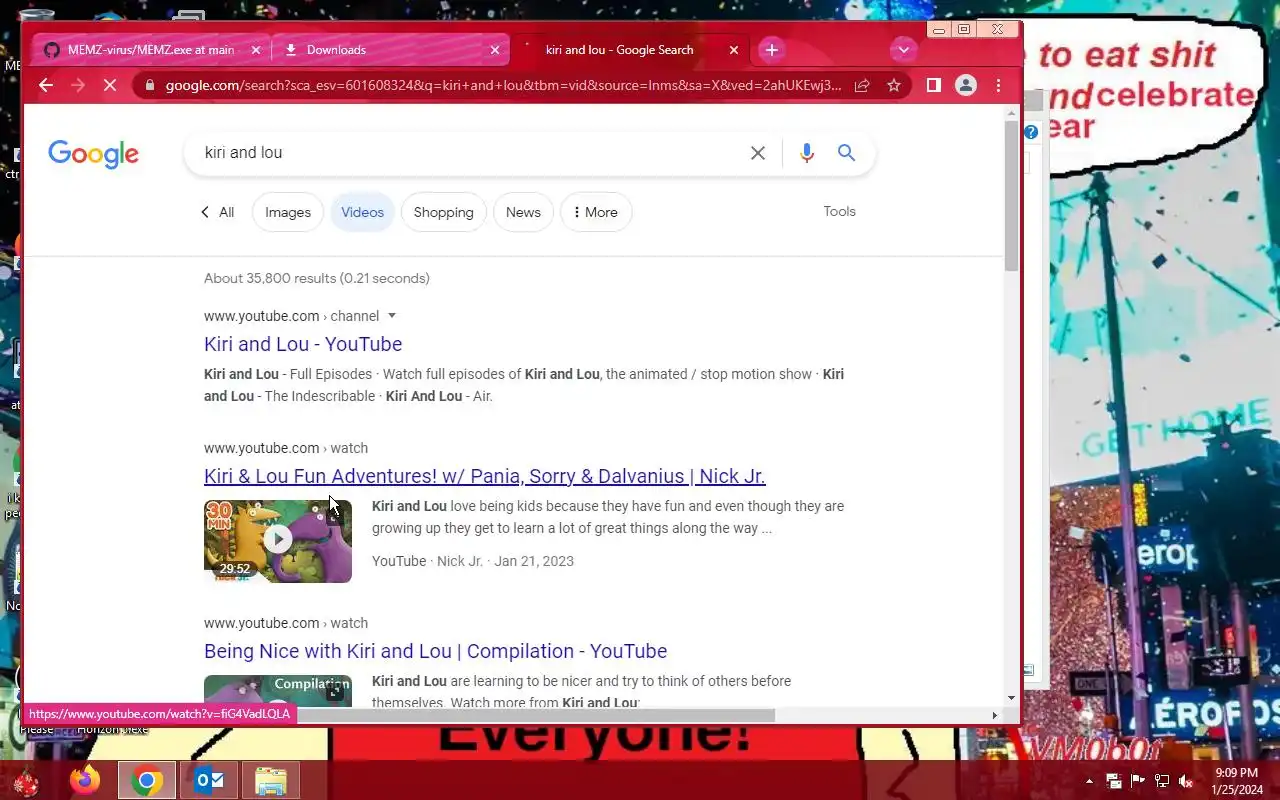Screen dimensions: 1280x800
Task: Open the tab search dropdown
Action: pyautogui.click(x=903, y=50)
